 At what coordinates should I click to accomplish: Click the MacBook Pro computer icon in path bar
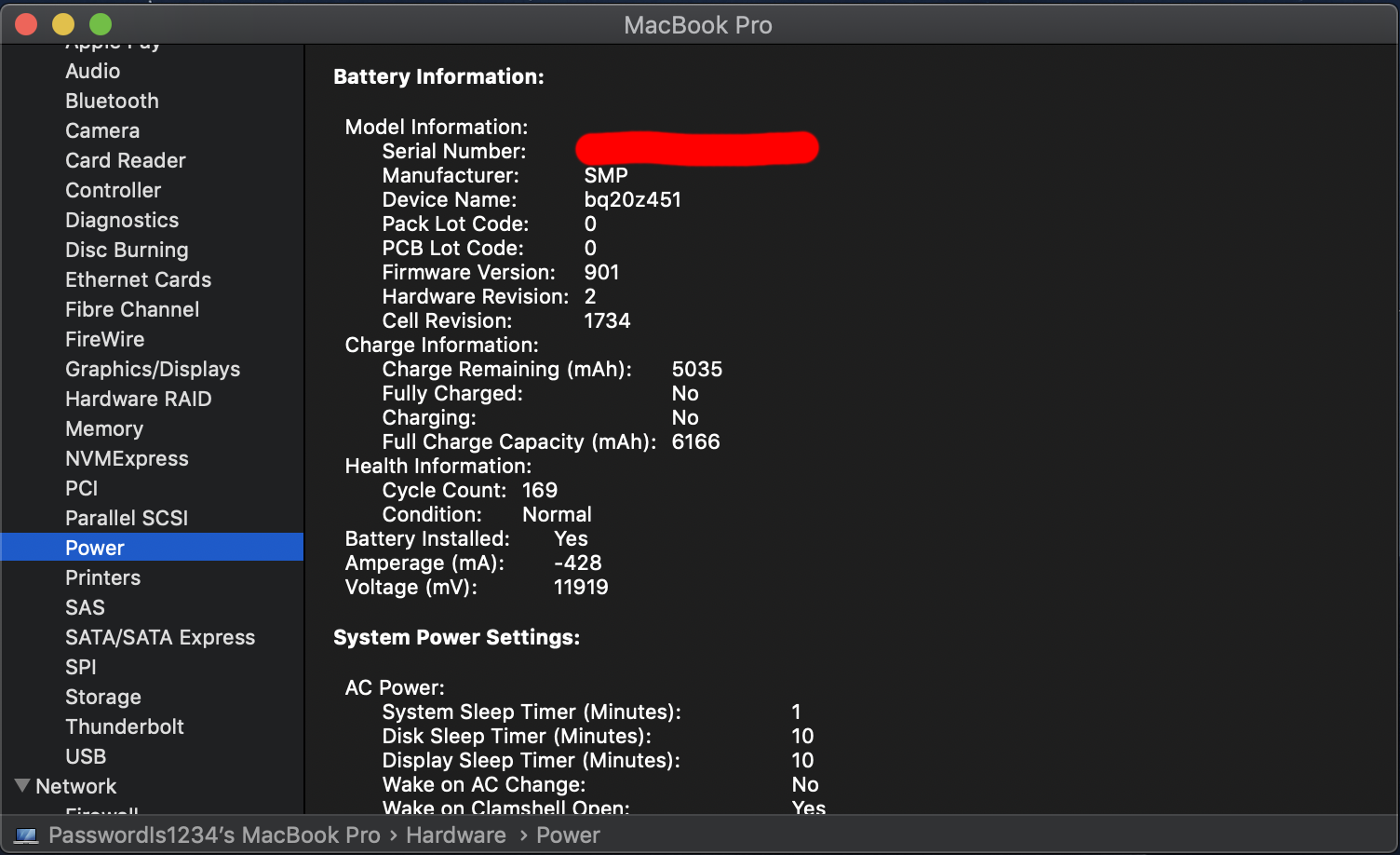coord(26,835)
